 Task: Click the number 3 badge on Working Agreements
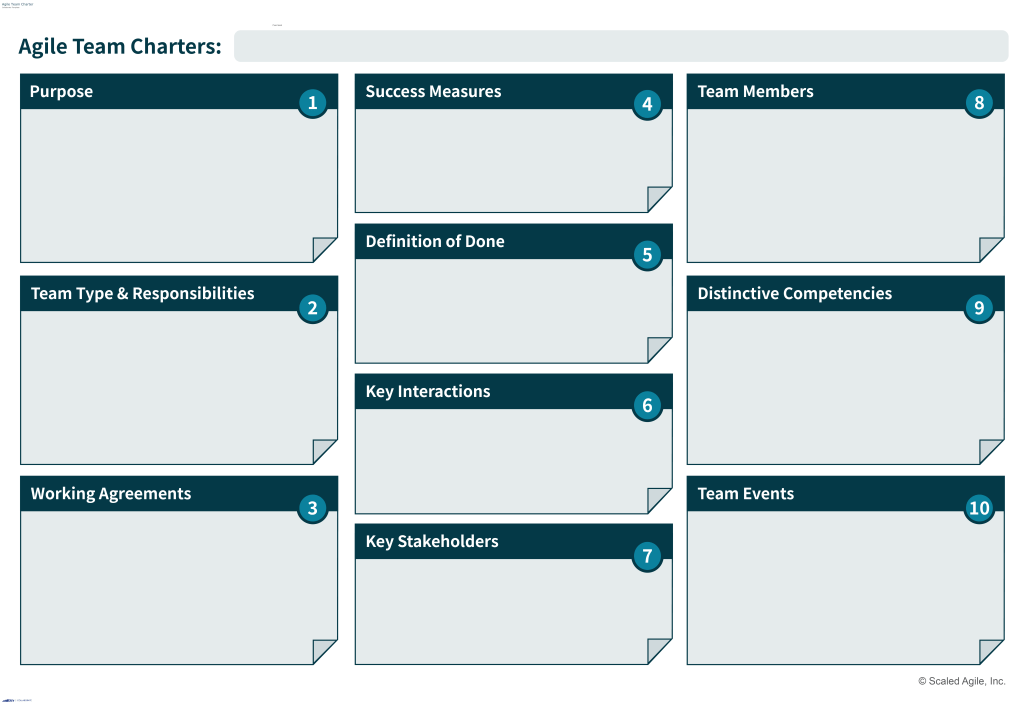pyautogui.click(x=312, y=508)
